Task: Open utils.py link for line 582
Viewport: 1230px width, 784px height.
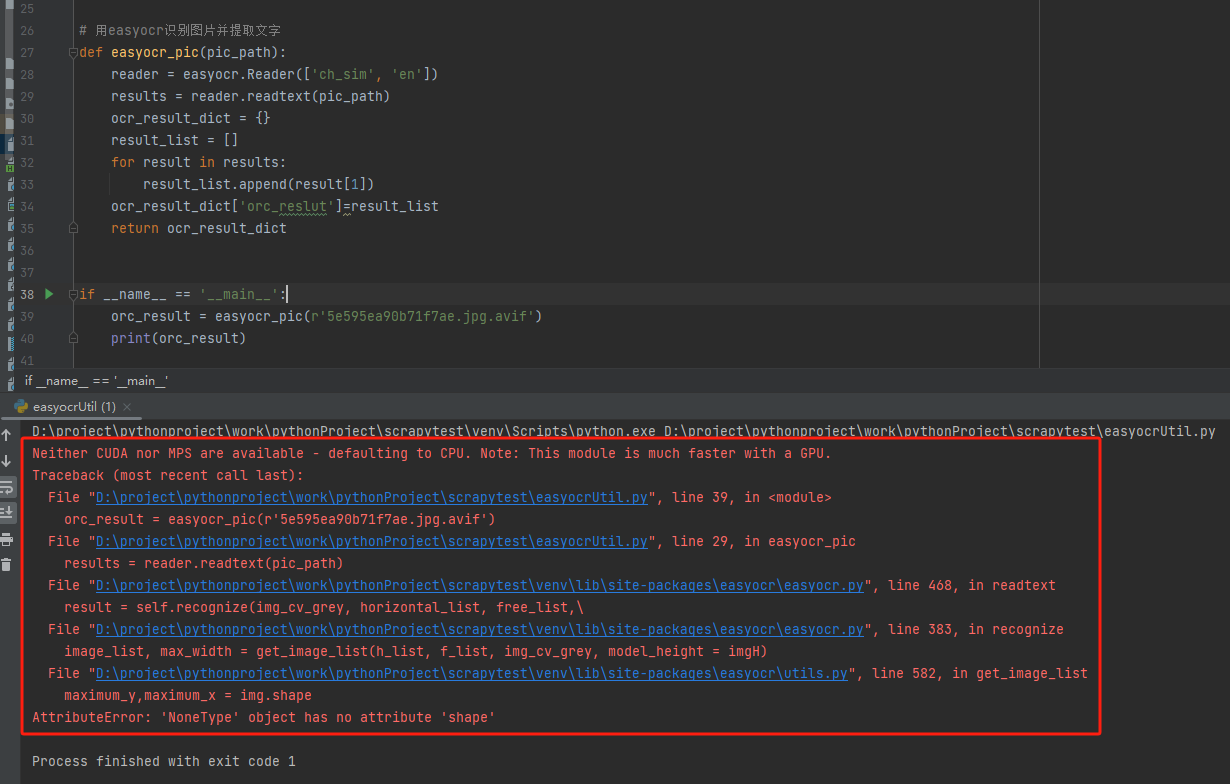Action: (x=471, y=674)
